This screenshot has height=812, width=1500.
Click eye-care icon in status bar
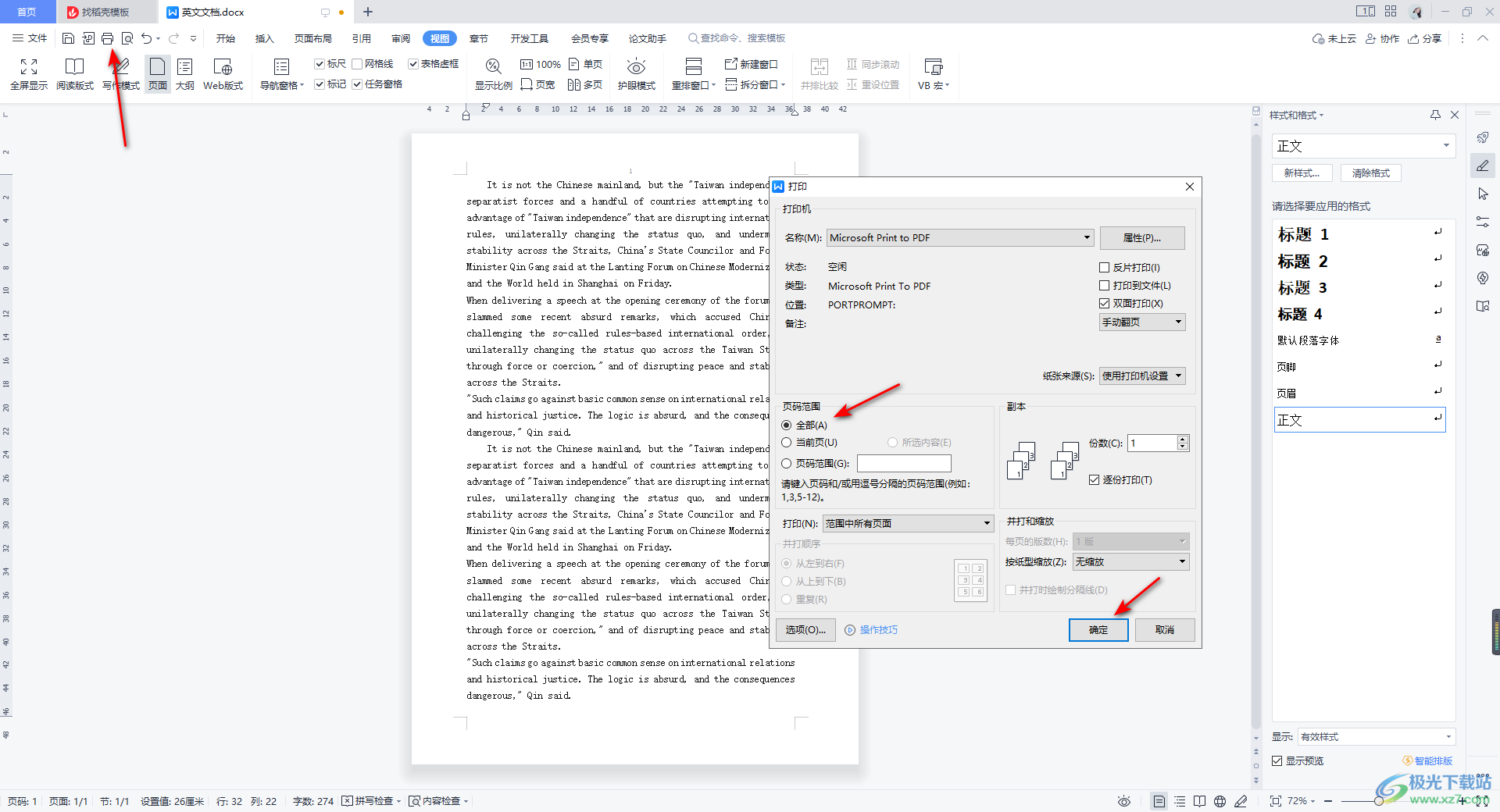pos(1123,801)
